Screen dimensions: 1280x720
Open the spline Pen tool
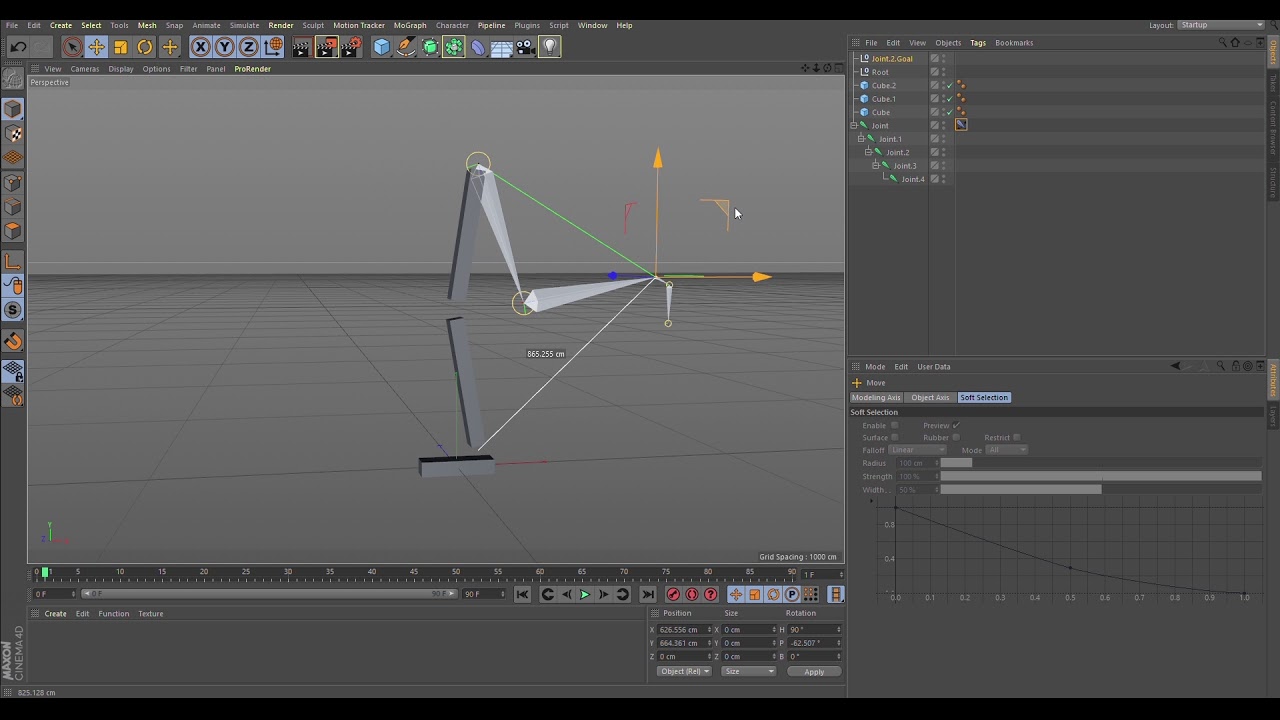(405, 47)
